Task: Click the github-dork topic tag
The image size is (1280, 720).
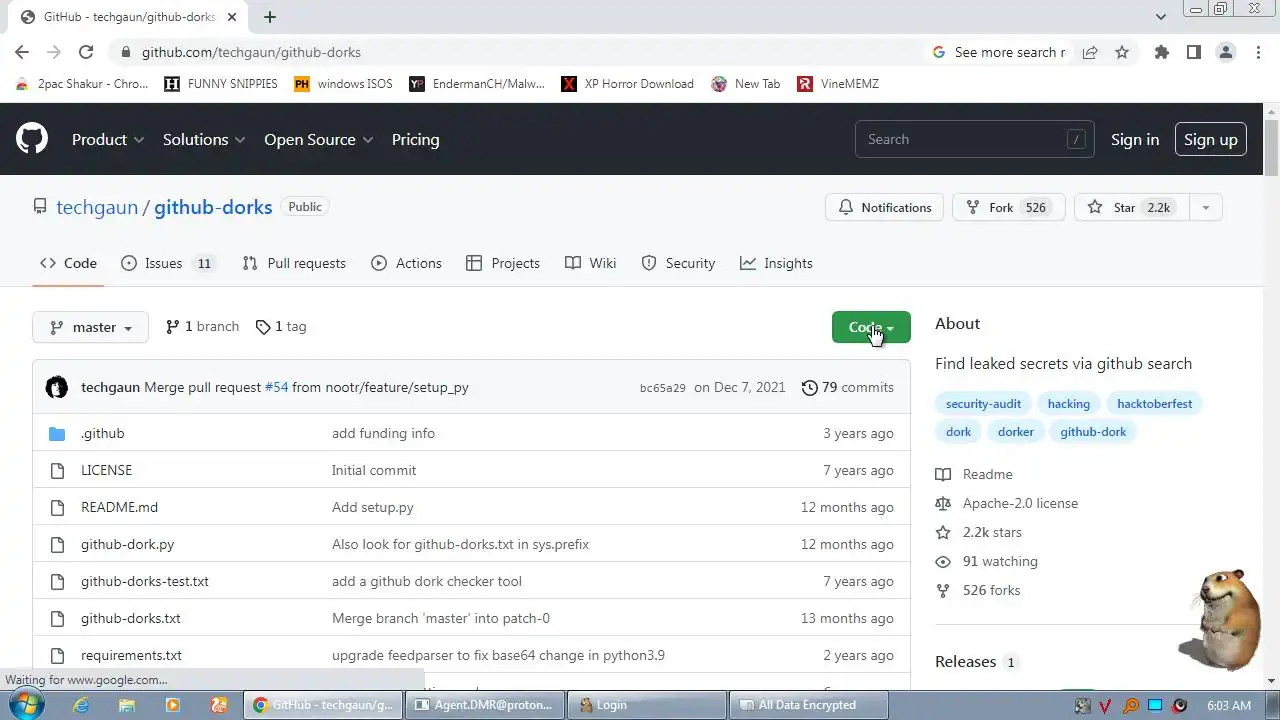Action: (1093, 432)
